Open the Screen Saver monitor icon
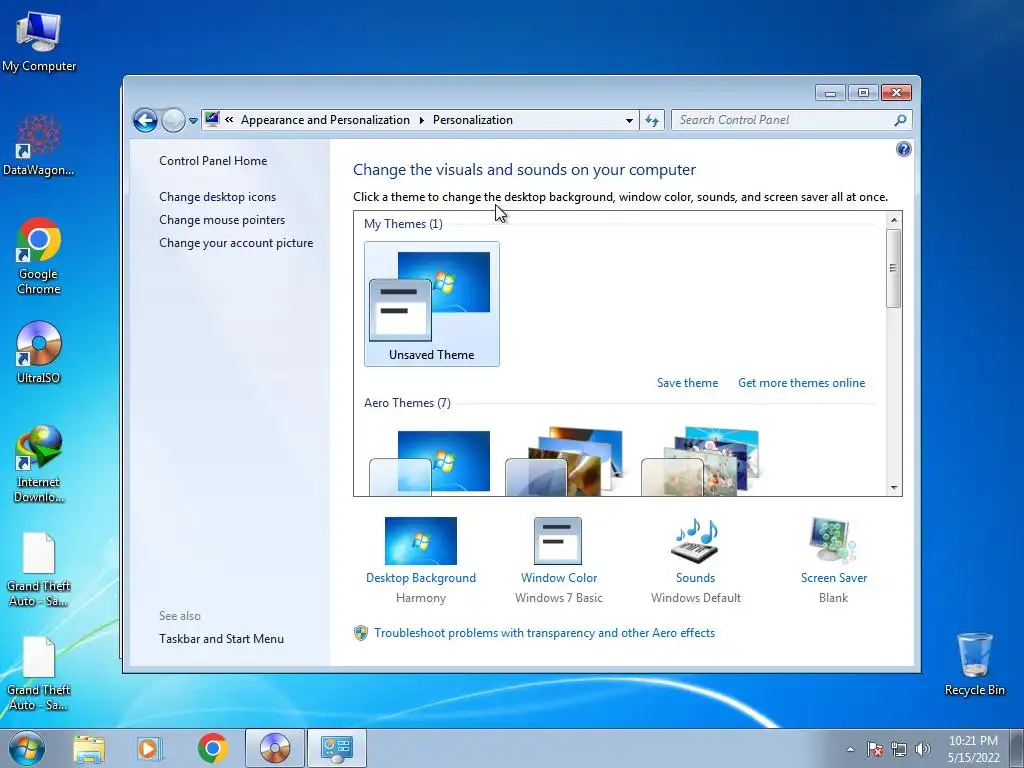The image size is (1024, 768). click(833, 541)
